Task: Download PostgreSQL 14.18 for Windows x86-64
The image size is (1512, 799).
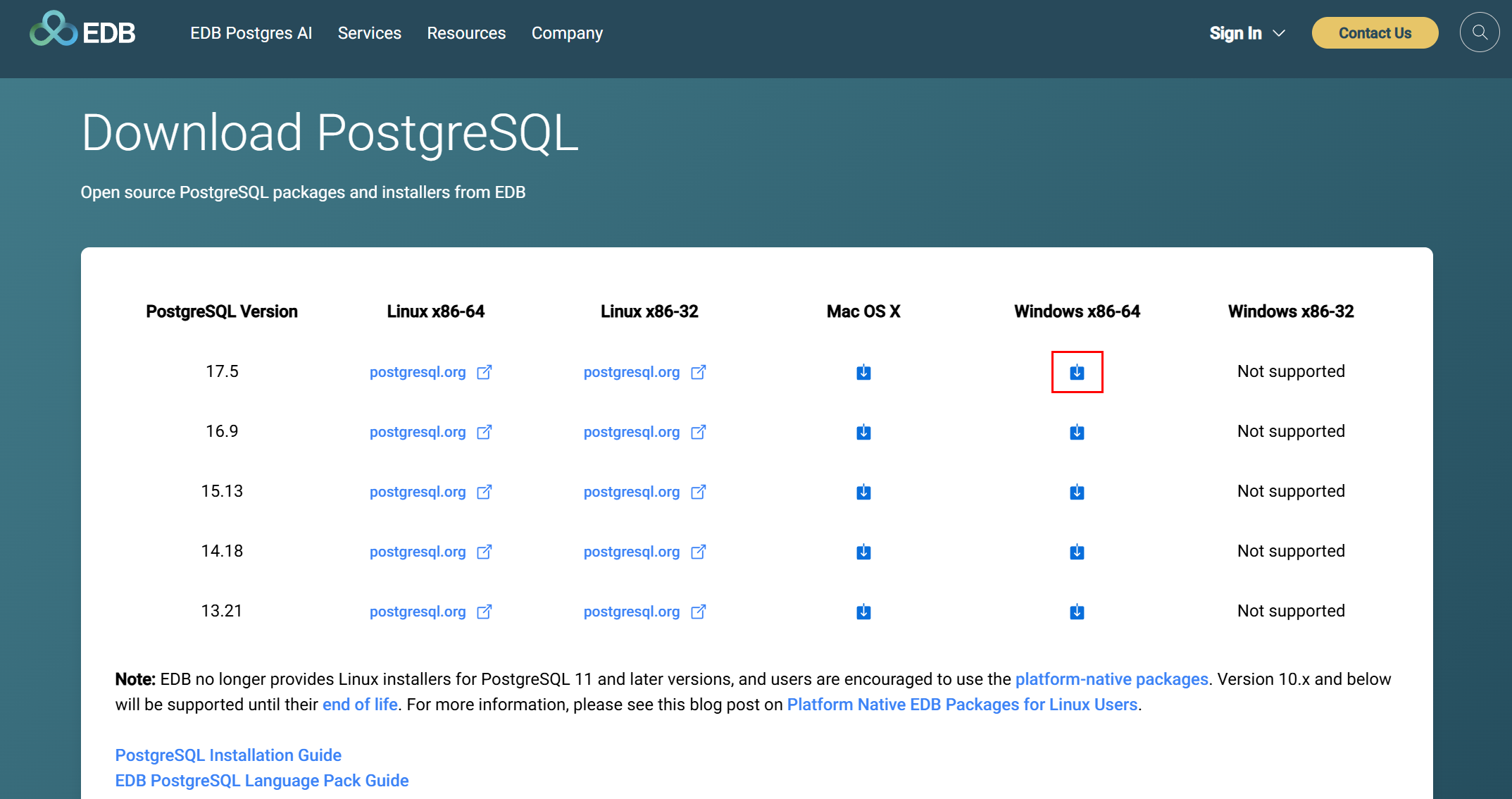Action: 1077,552
